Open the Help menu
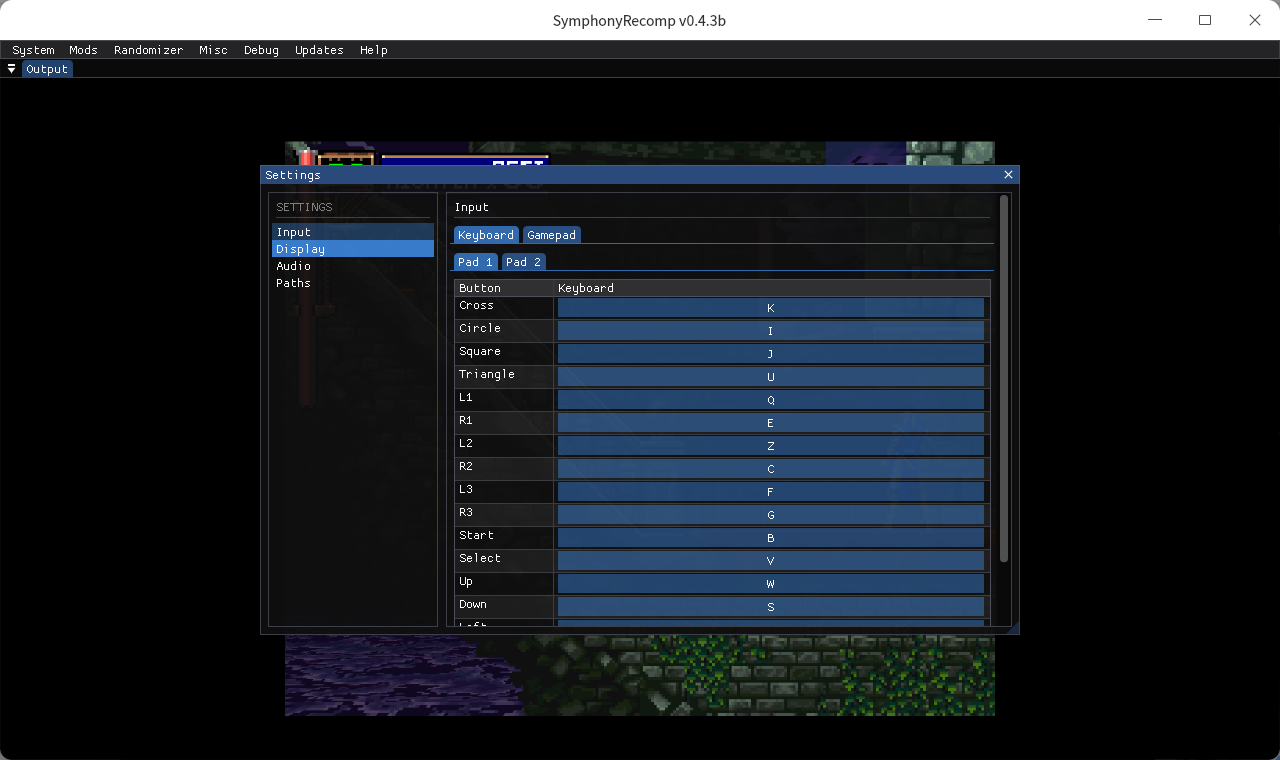 373,50
